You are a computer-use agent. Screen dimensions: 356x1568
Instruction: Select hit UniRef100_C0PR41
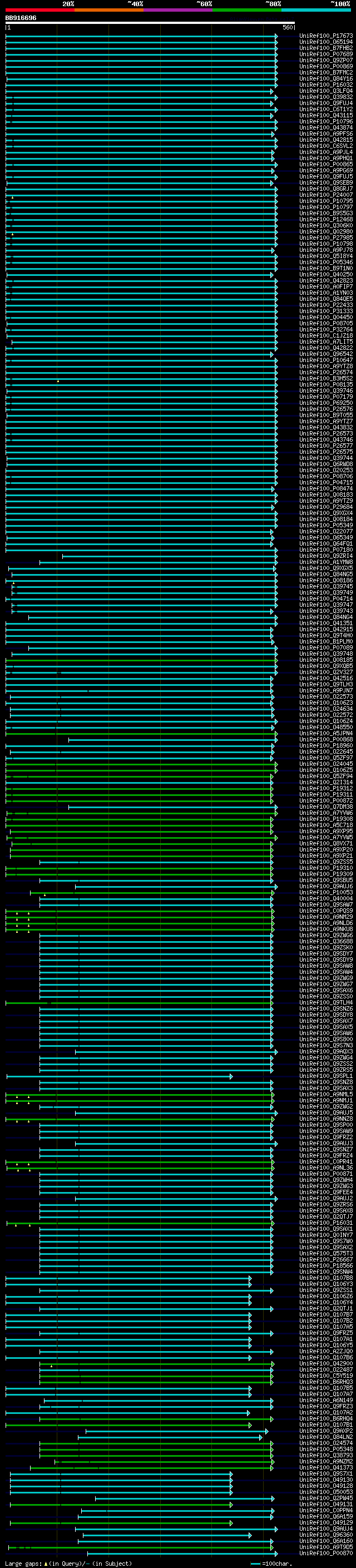[326, 1162]
